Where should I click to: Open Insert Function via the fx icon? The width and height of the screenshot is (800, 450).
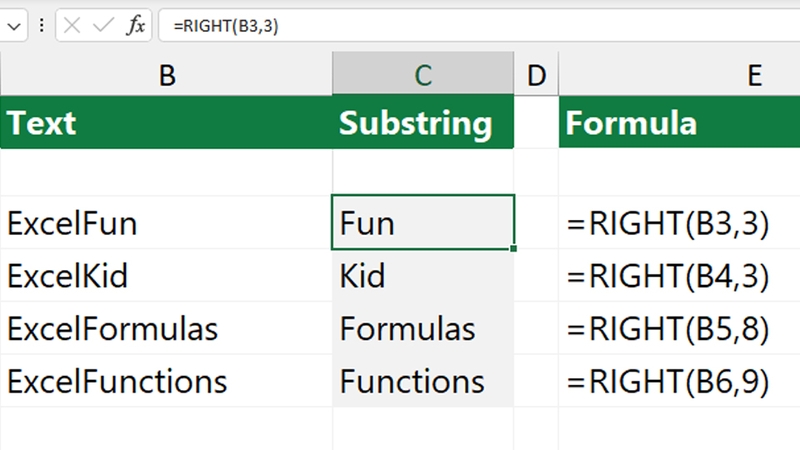point(136,25)
